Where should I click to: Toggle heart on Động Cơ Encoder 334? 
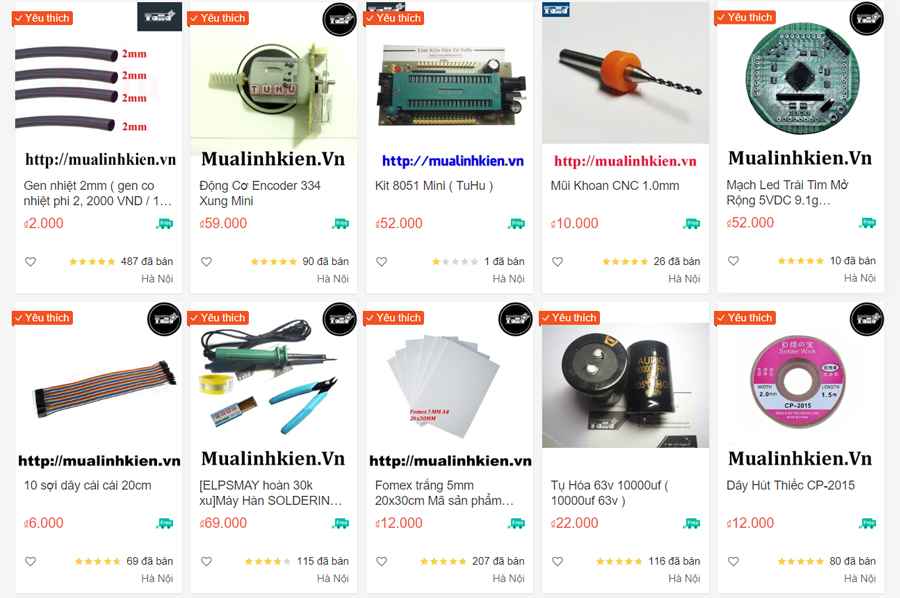point(206,262)
